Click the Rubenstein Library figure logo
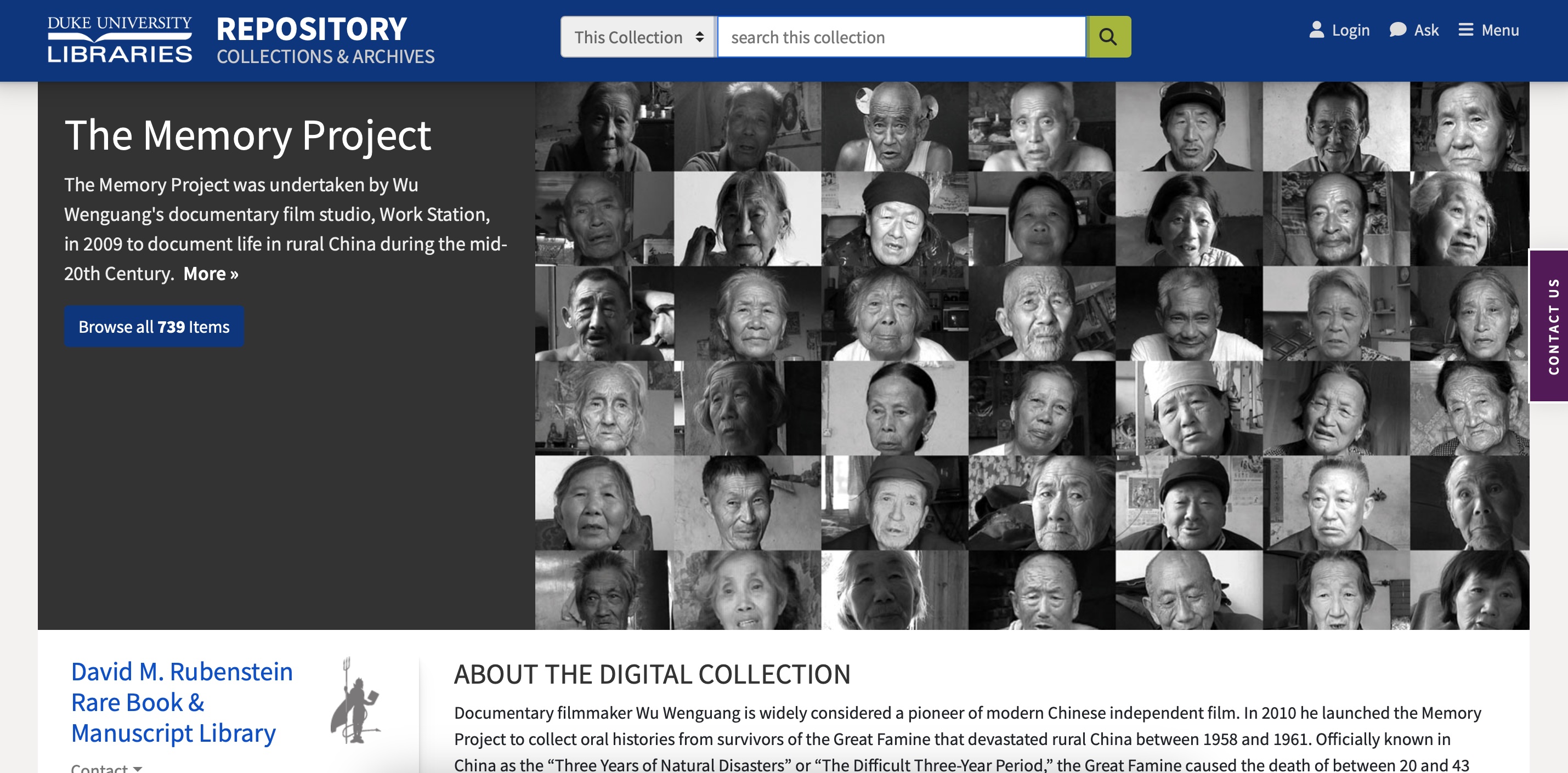 [x=356, y=700]
